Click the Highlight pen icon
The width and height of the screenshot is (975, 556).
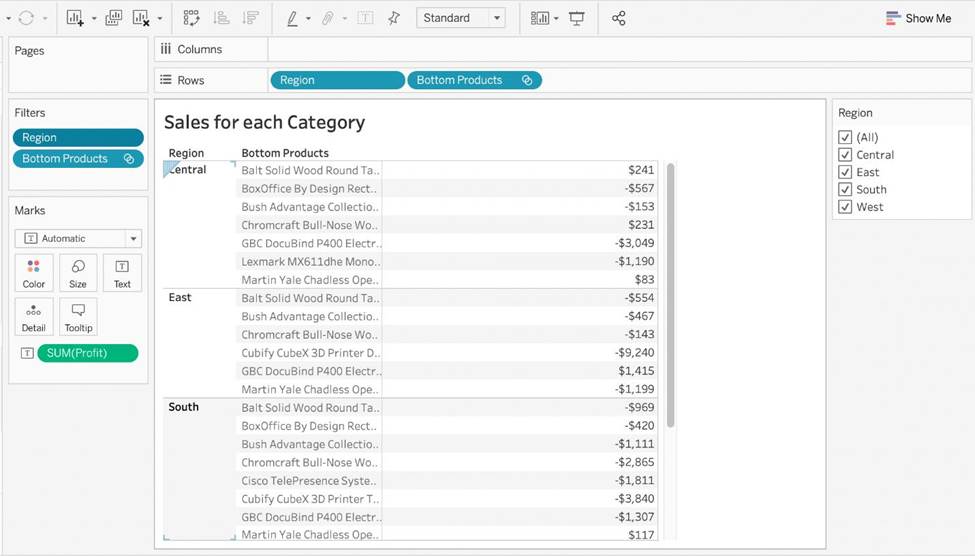tap(292, 18)
